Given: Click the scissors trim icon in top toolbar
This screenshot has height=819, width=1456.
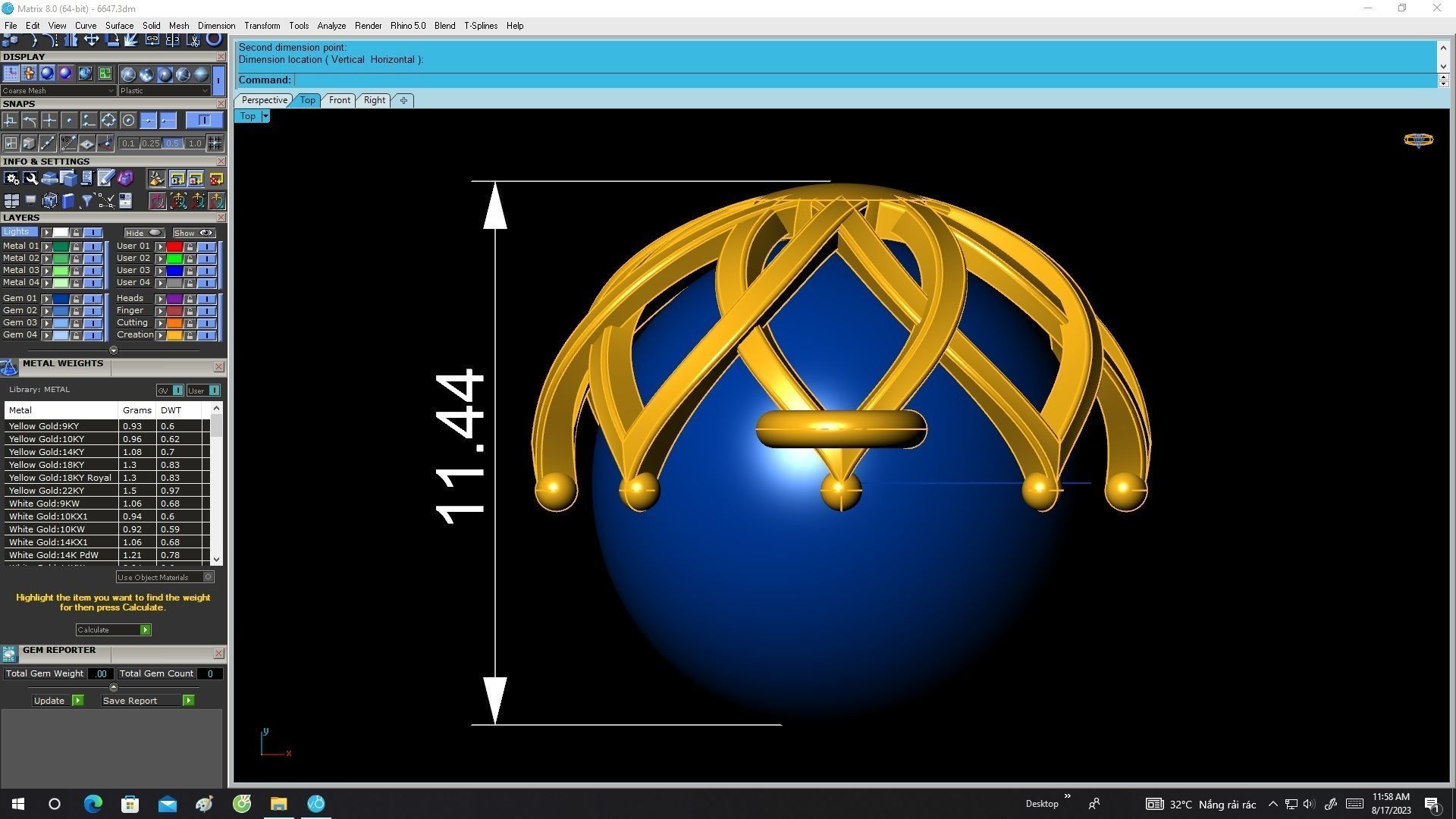Looking at the screenshot, I should (x=194, y=39).
